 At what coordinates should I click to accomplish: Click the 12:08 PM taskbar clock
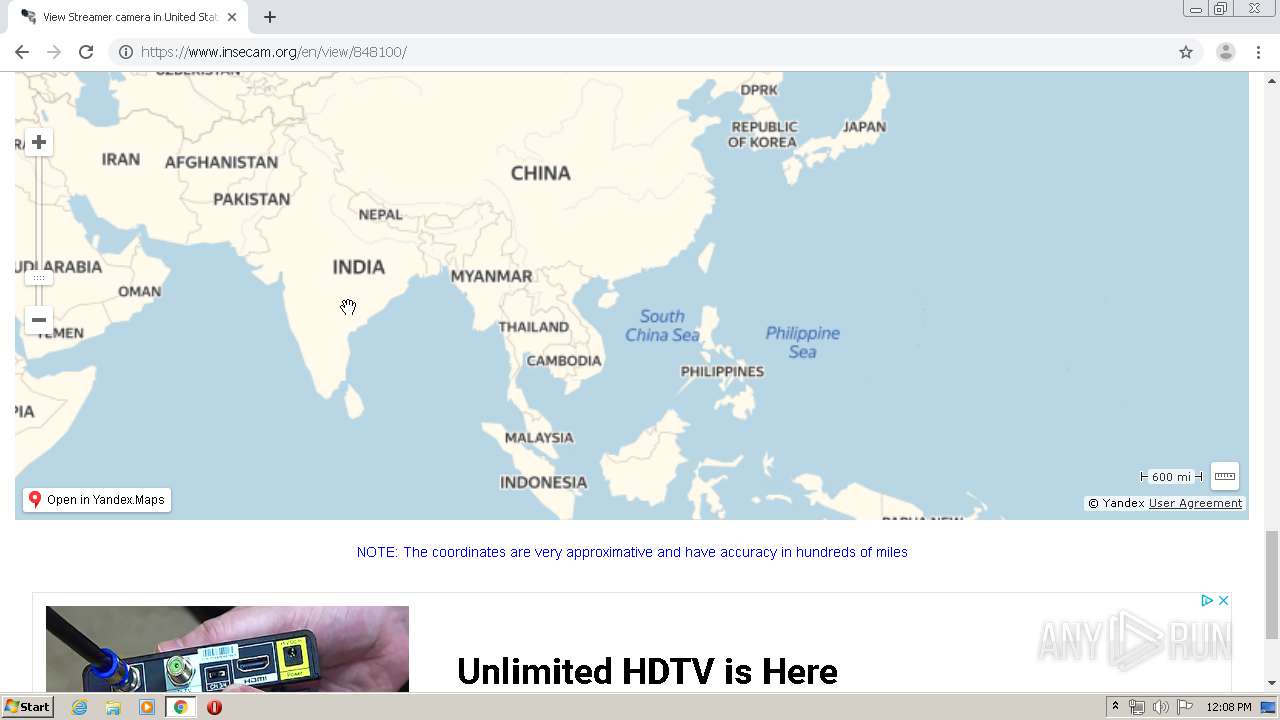pos(1229,707)
